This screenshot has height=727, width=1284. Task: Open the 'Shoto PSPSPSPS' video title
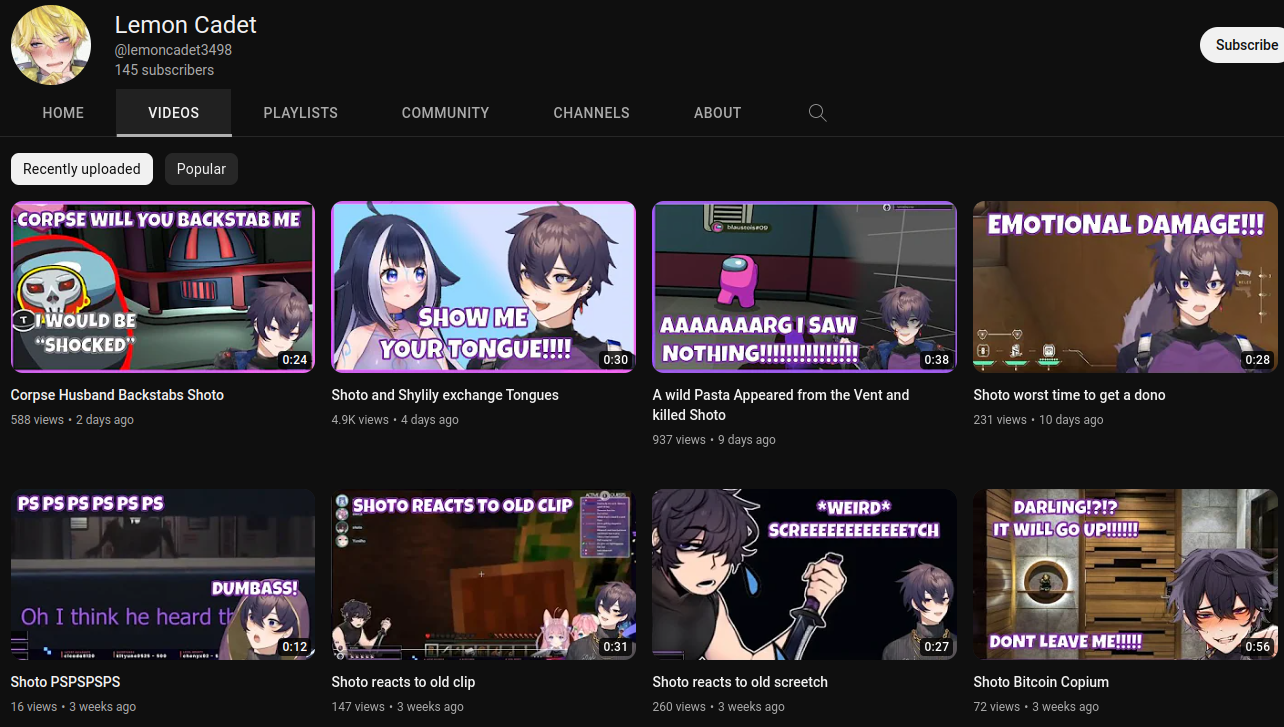(65, 682)
